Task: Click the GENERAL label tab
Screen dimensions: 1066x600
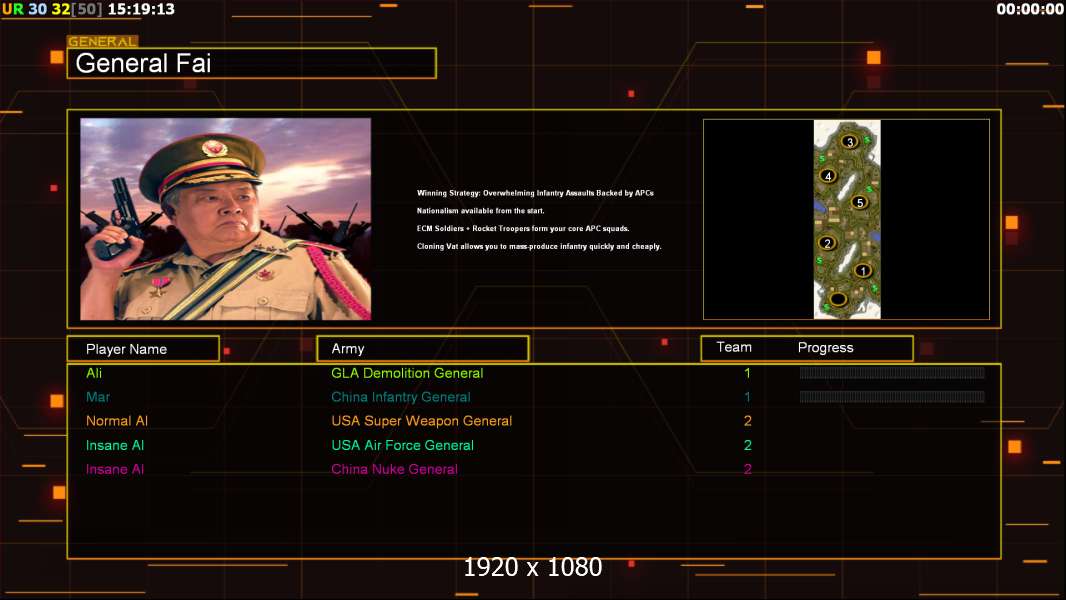Action: pyautogui.click(x=103, y=41)
